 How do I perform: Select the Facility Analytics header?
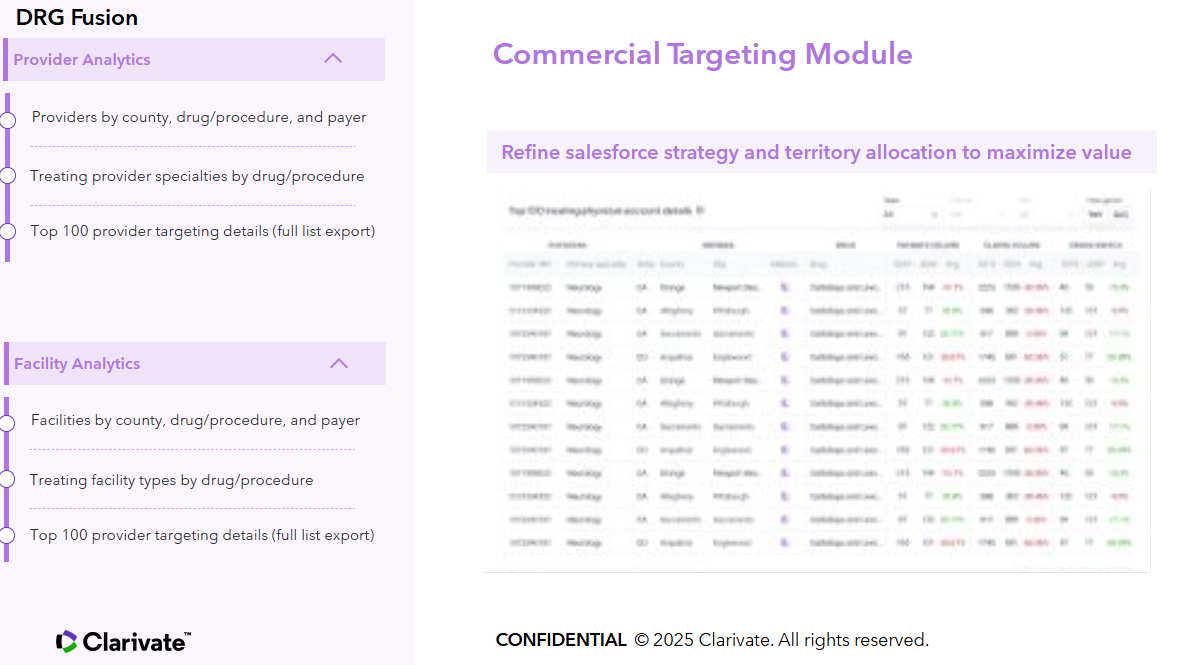[x=77, y=364]
